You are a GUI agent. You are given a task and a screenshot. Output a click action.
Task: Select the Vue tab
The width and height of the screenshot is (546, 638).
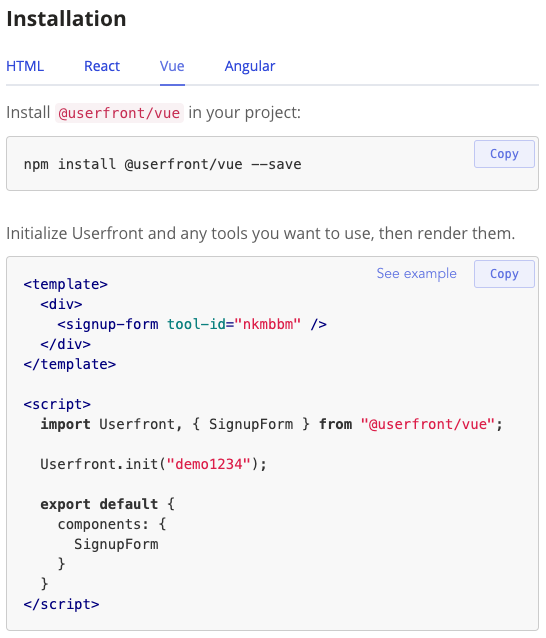click(x=172, y=66)
